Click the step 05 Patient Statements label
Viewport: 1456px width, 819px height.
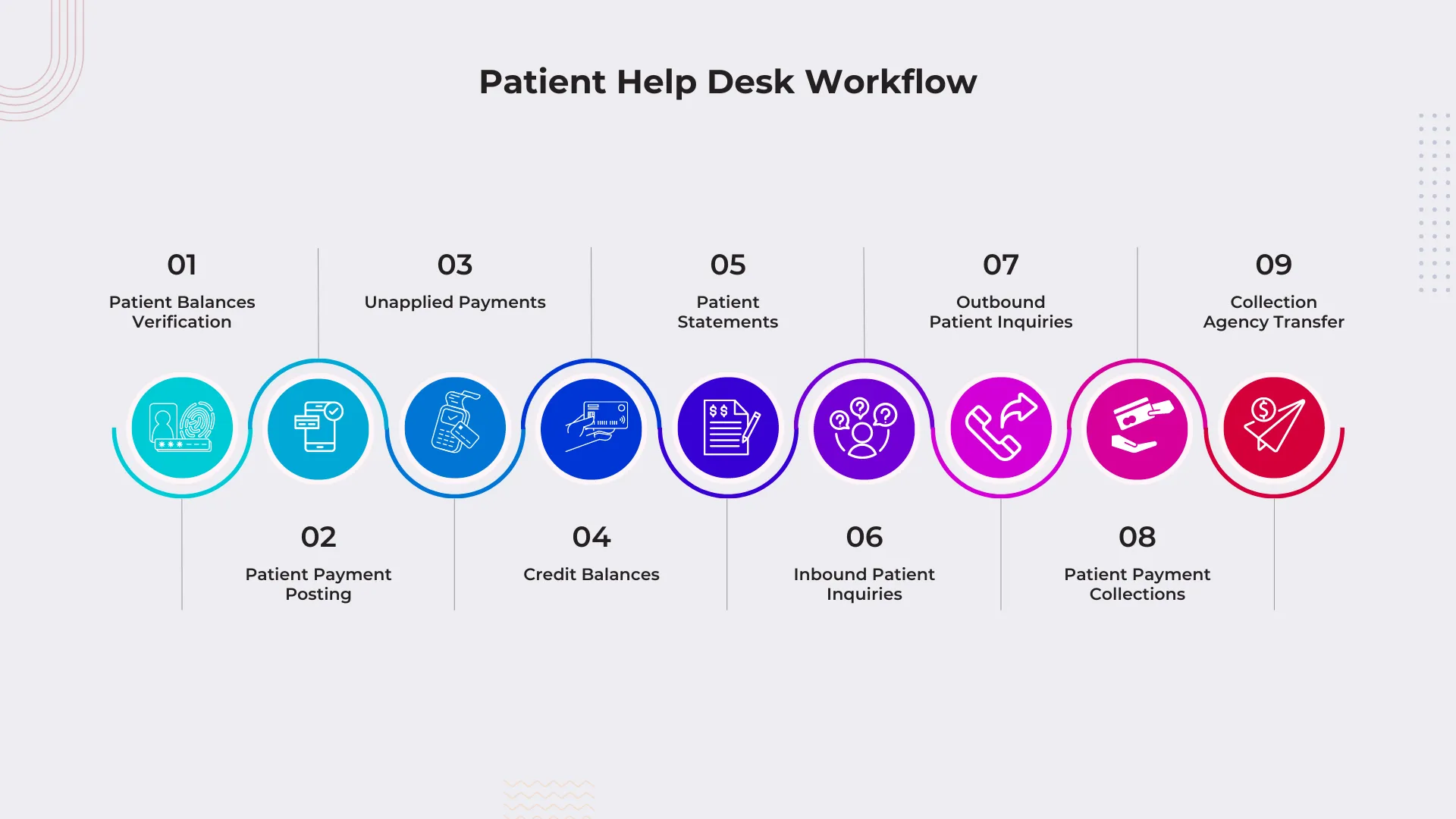tap(728, 311)
